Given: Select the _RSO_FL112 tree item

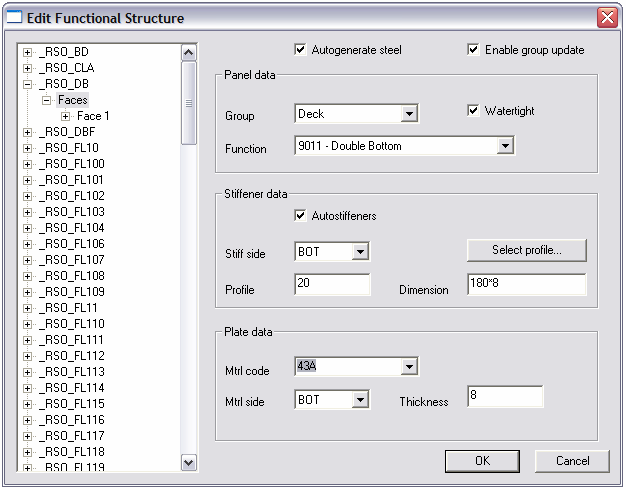Looking at the screenshot, I should (72, 355).
